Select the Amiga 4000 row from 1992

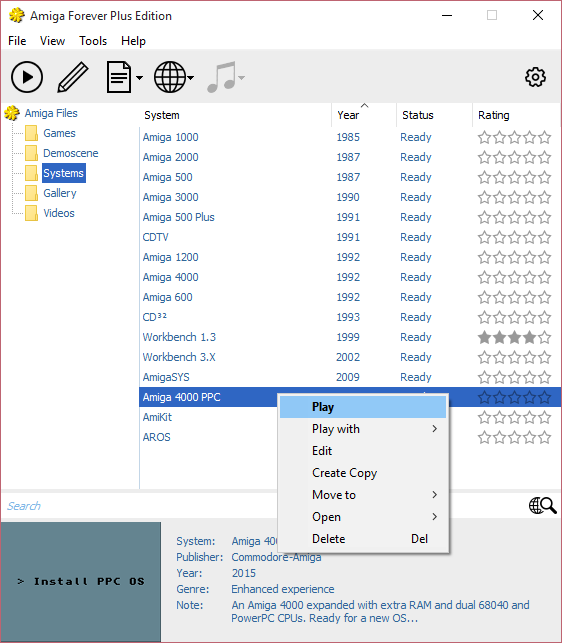(350, 277)
